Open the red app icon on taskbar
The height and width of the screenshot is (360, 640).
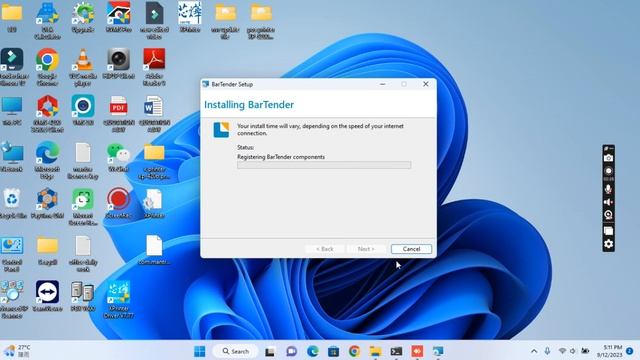click(417, 351)
